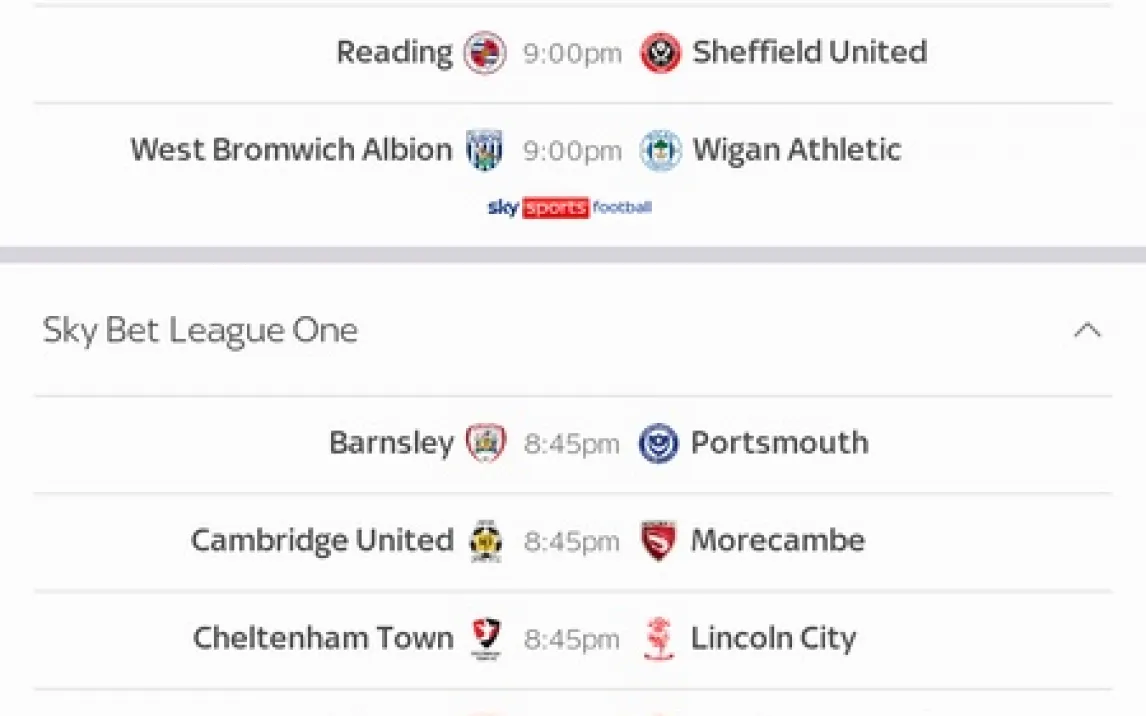Open the Sheffield United team link
The height and width of the screenshot is (716, 1146).
(809, 52)
